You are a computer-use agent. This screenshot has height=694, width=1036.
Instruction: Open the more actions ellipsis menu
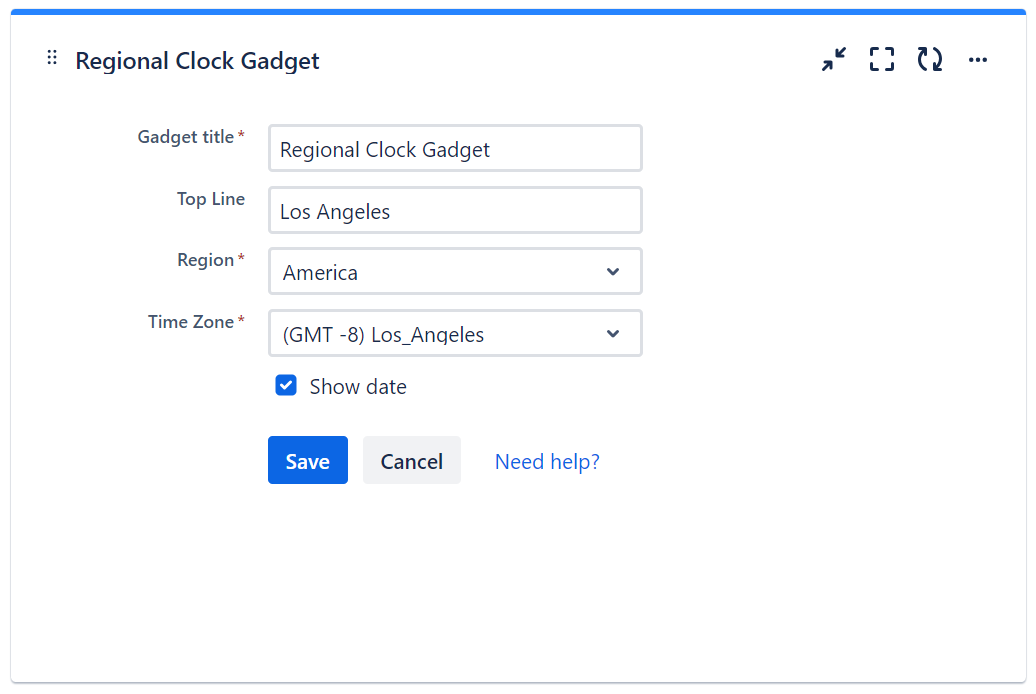pos(978,60)
